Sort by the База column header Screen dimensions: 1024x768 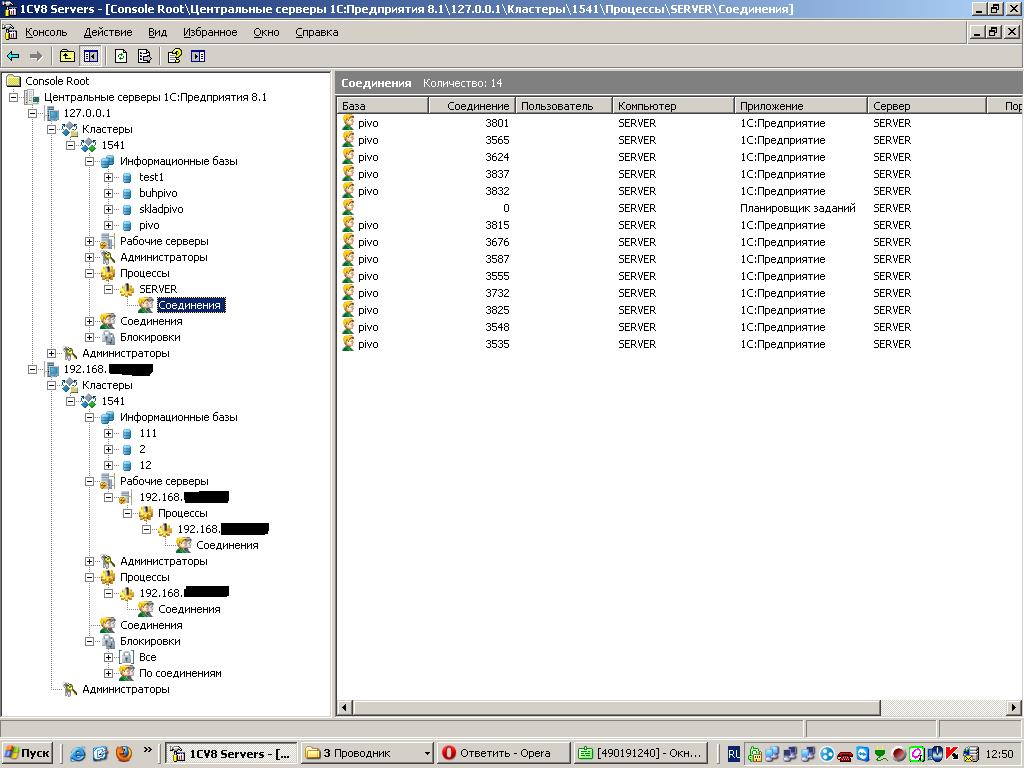(x=383, y=105)
